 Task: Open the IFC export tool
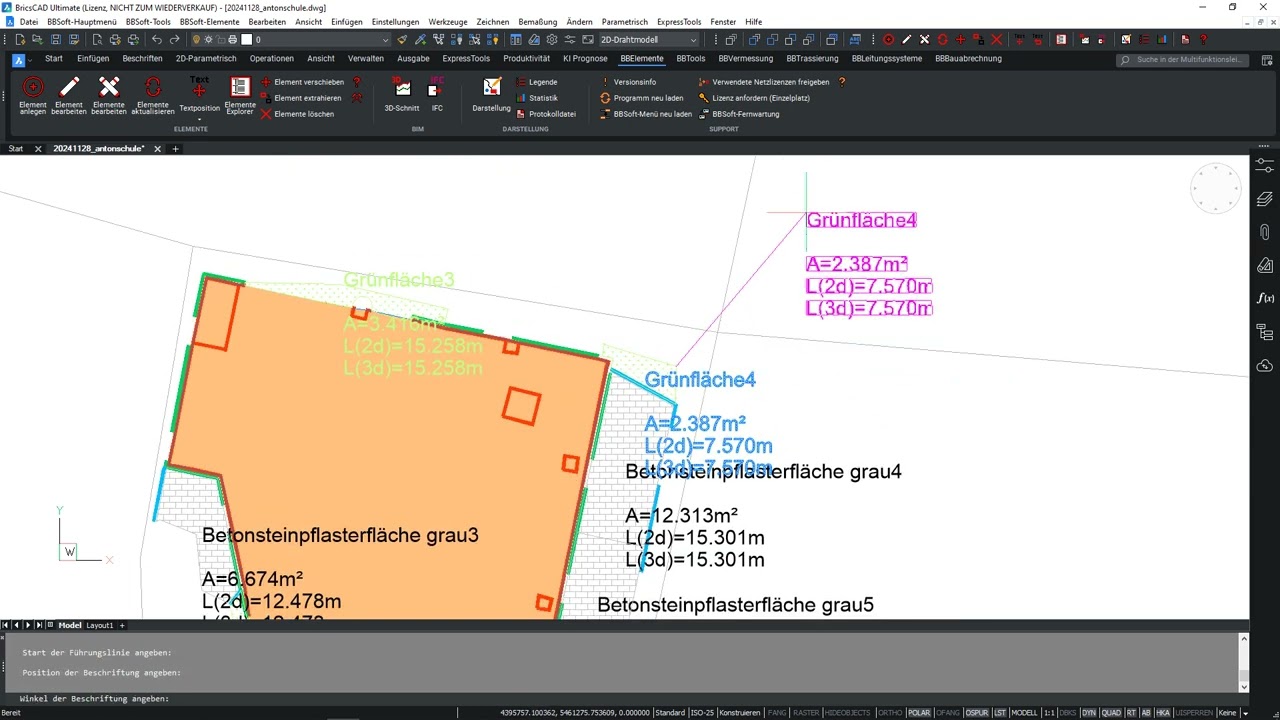click(x=437, y=95)
